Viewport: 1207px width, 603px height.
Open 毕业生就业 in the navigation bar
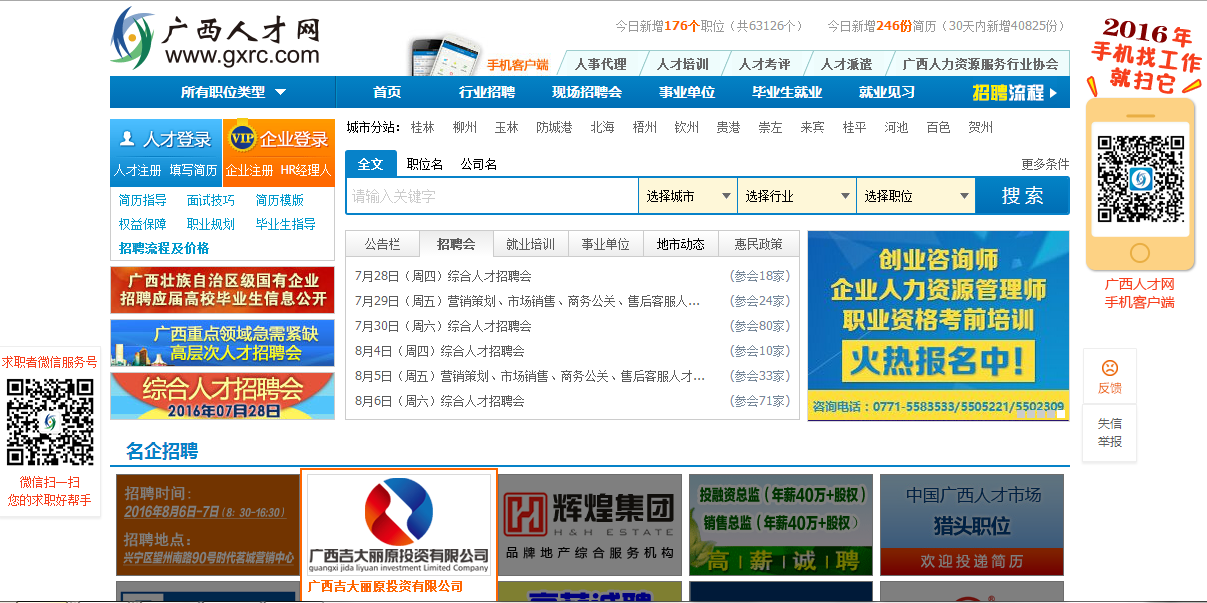pos(787,92)
